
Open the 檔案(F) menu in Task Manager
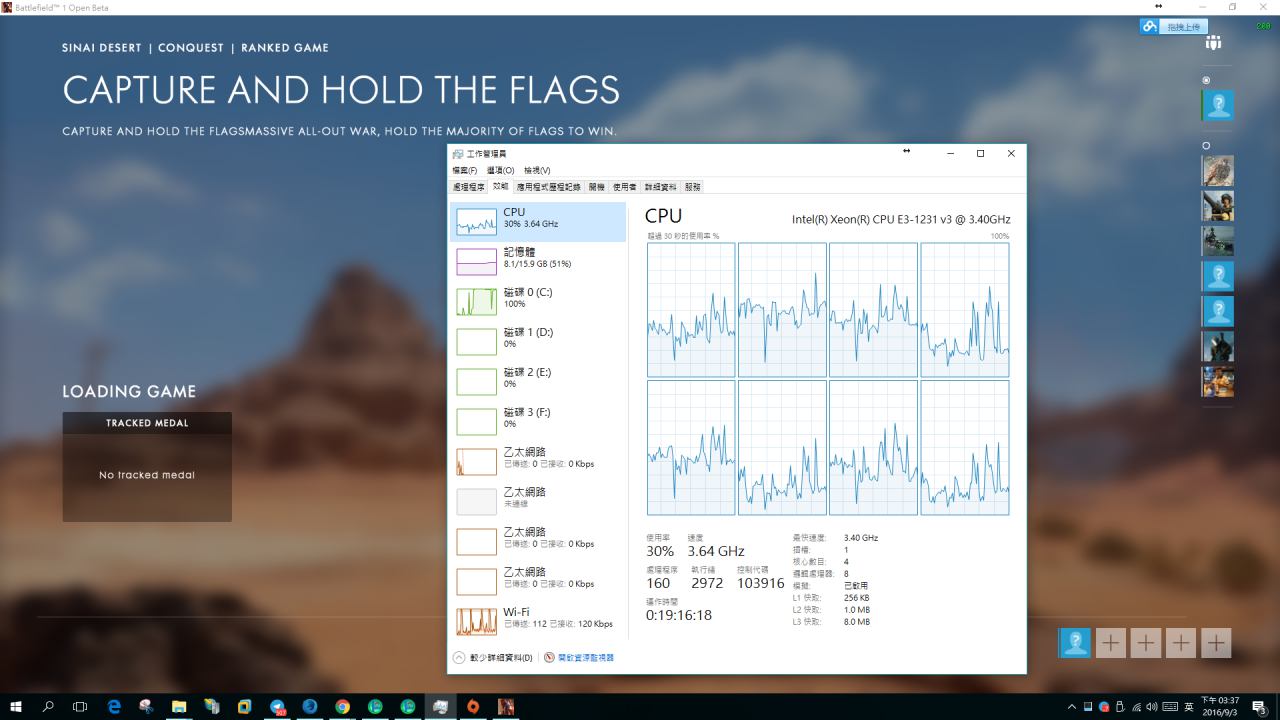tap(465, 170)
